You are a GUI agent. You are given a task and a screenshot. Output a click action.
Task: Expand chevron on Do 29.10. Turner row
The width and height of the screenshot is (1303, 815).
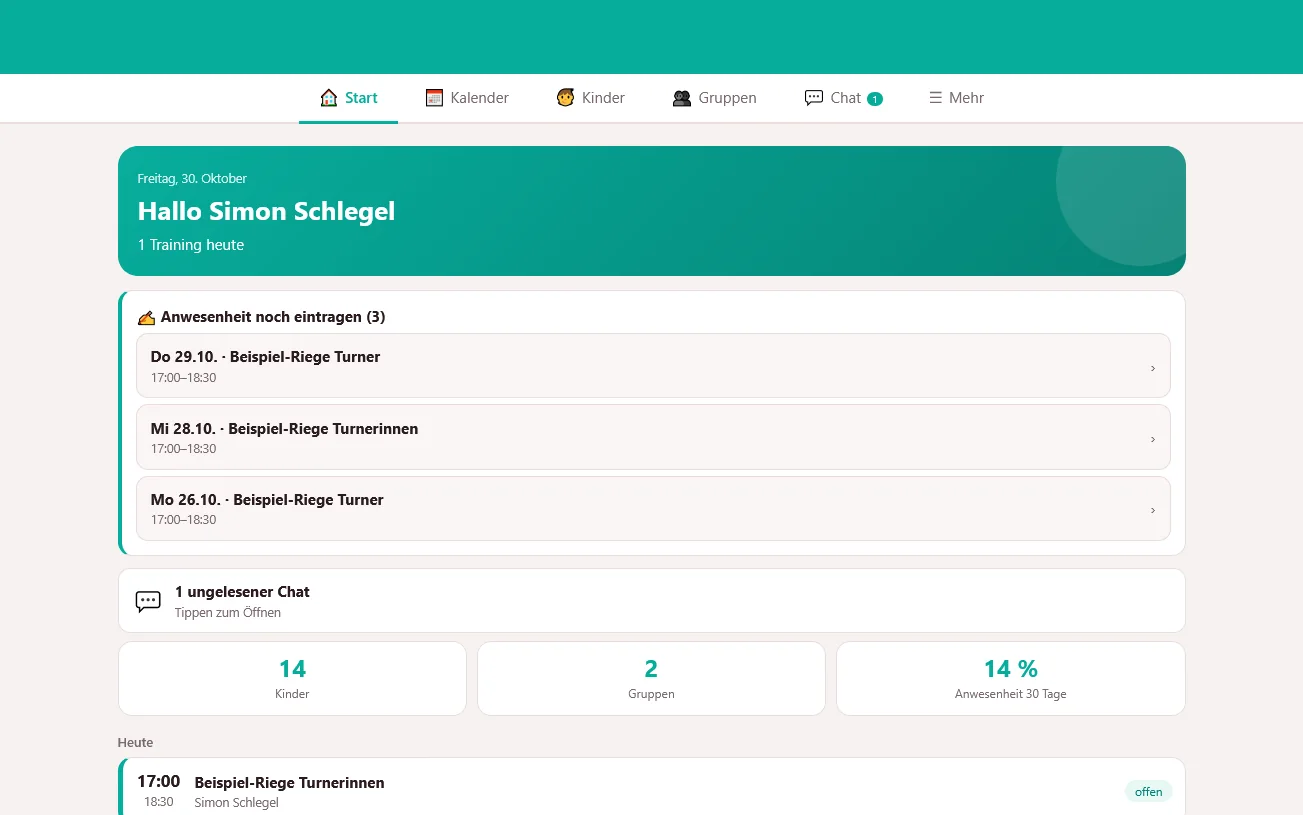coord(1152,368)
